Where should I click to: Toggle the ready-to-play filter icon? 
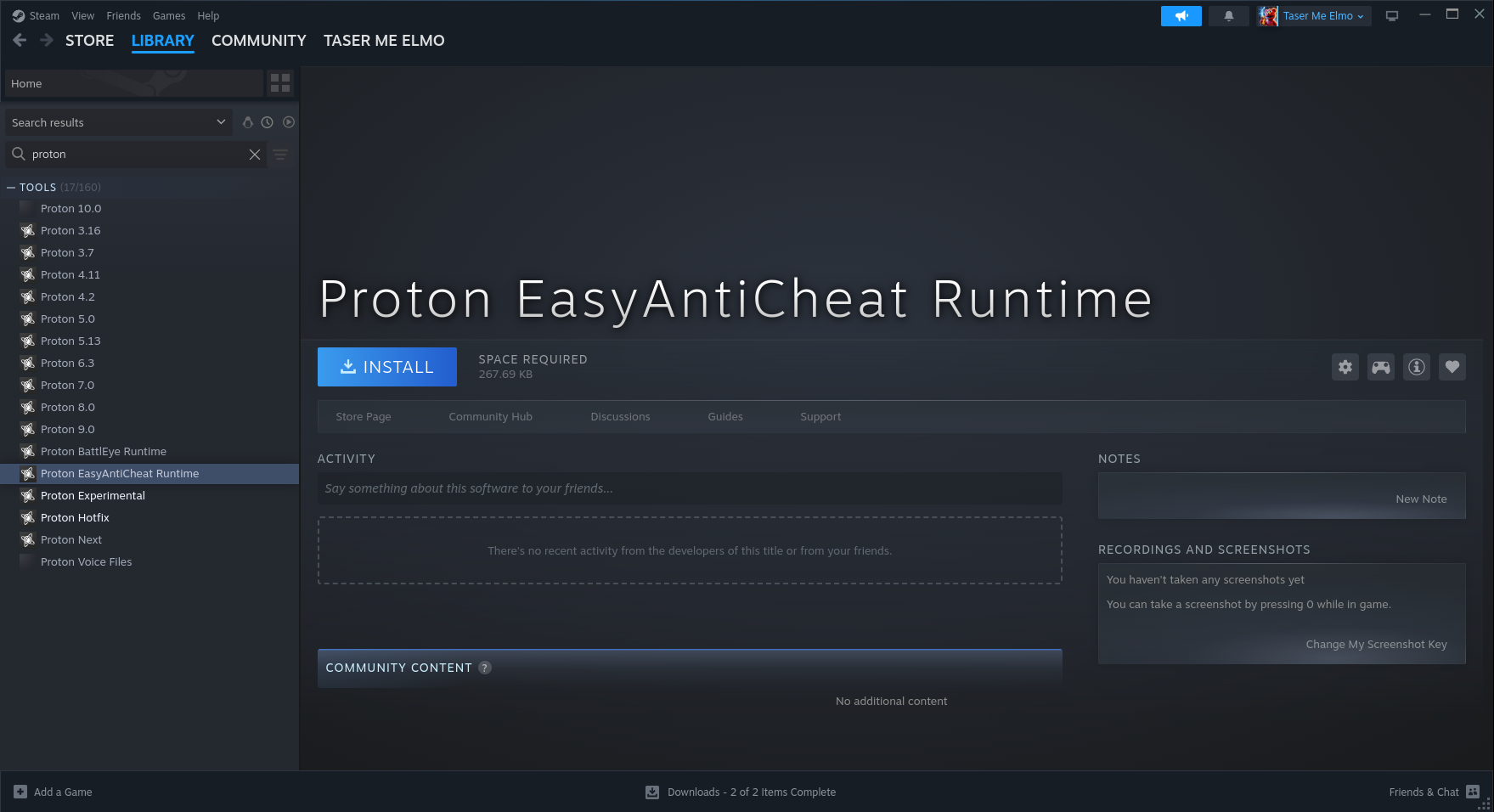[x=289, y=122]
